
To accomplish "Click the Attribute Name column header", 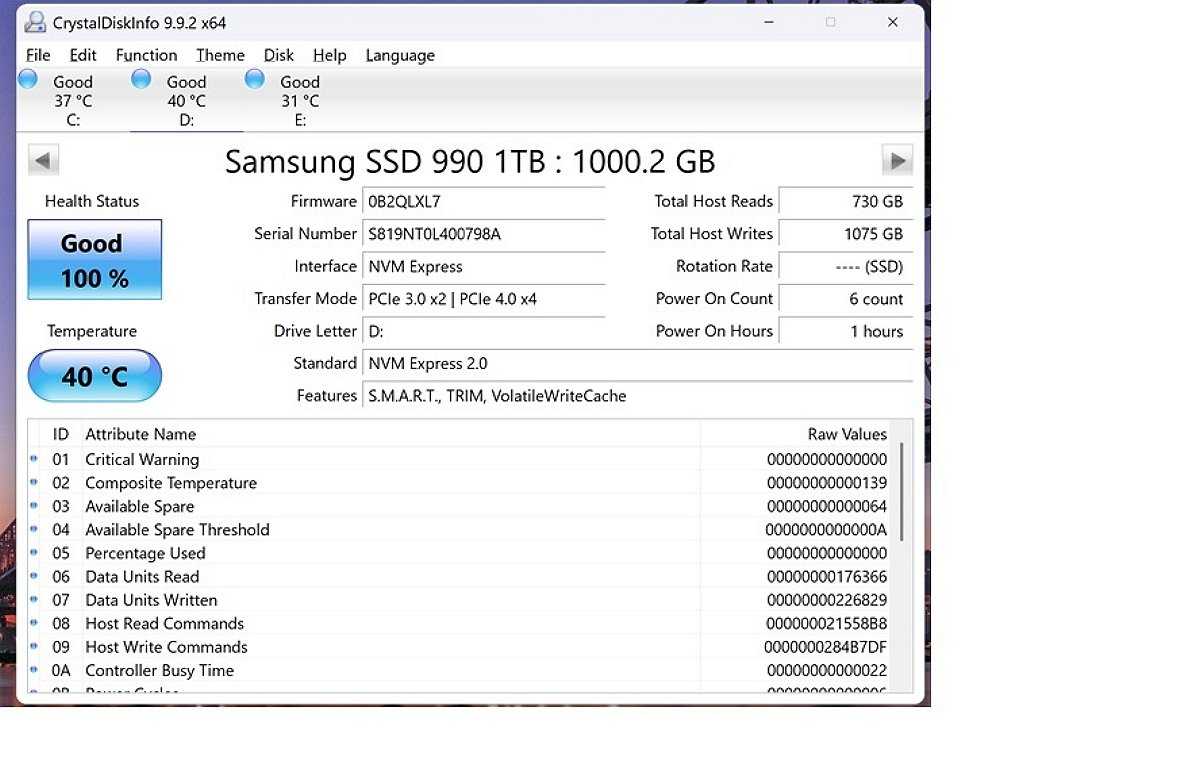I will [141, 434].
